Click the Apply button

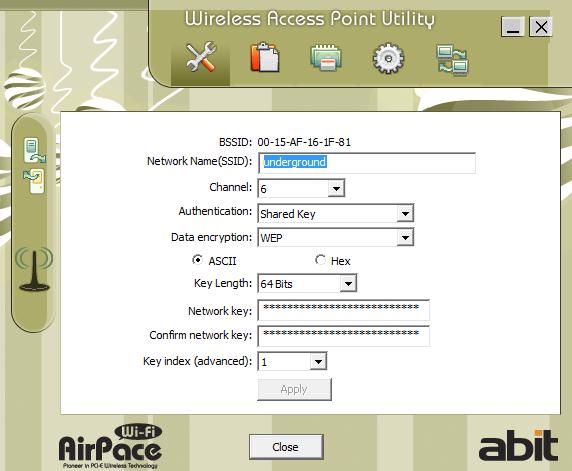pyautogui.click(x=294, y=390)
